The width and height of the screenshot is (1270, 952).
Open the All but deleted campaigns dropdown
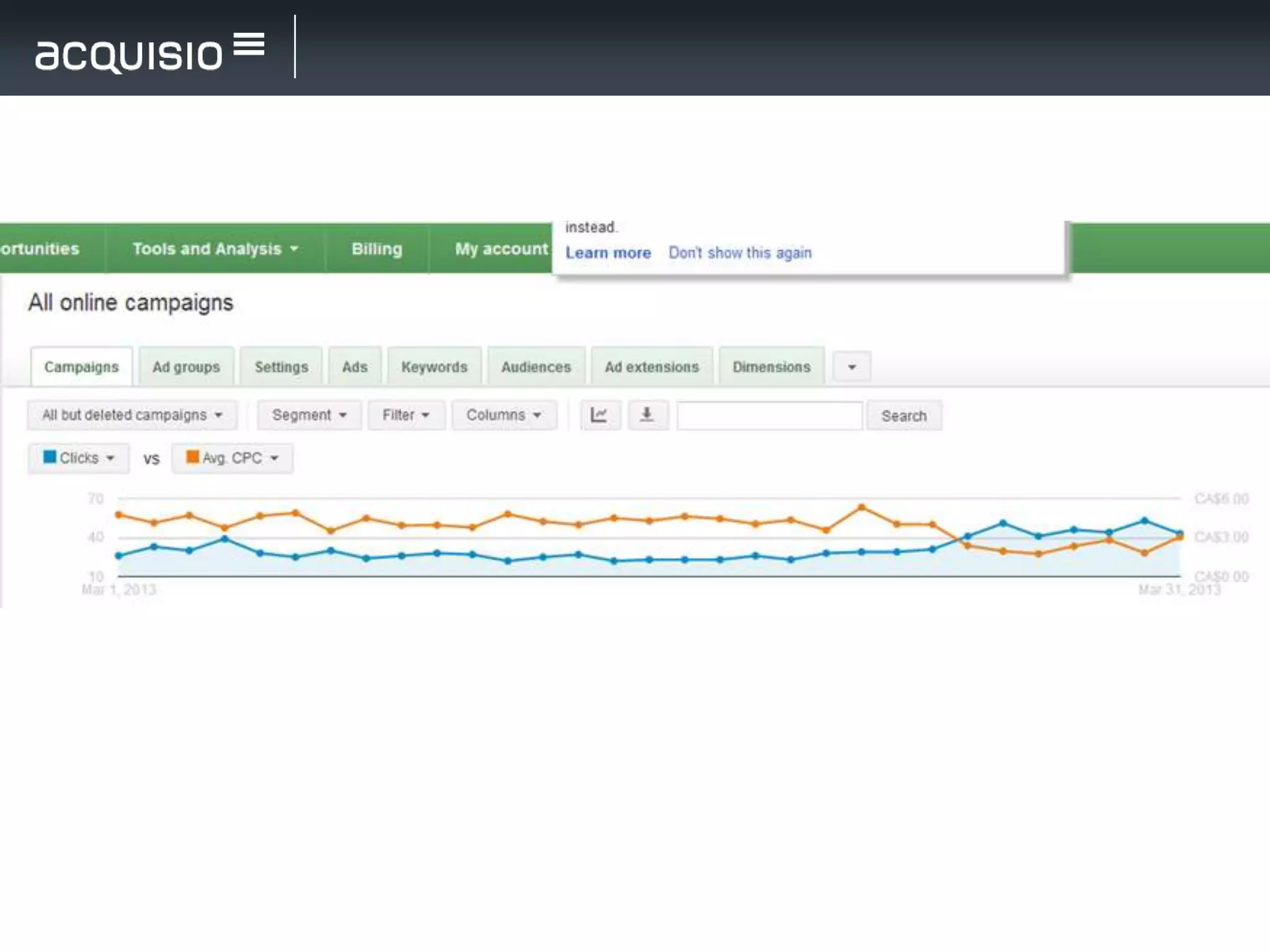coord(132,415)
